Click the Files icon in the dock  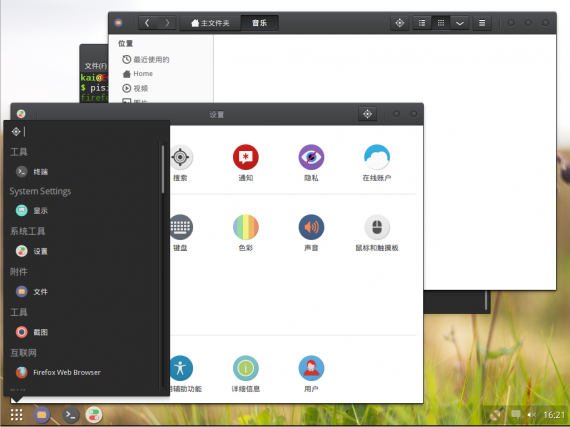pyautogui.click(x=42, y=415)
